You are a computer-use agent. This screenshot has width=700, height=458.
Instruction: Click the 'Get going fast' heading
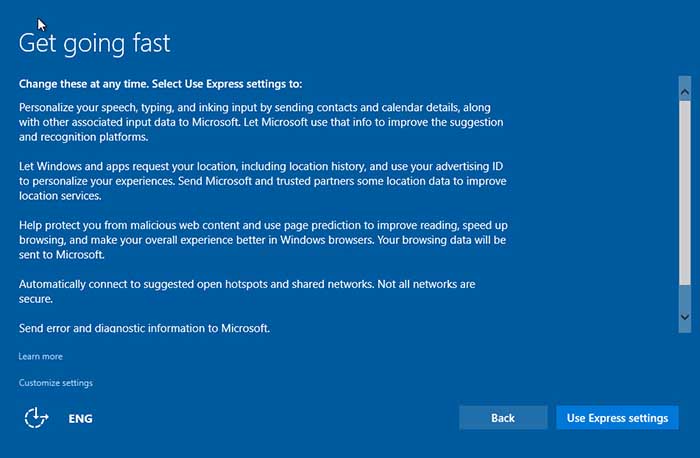(95, 43)
